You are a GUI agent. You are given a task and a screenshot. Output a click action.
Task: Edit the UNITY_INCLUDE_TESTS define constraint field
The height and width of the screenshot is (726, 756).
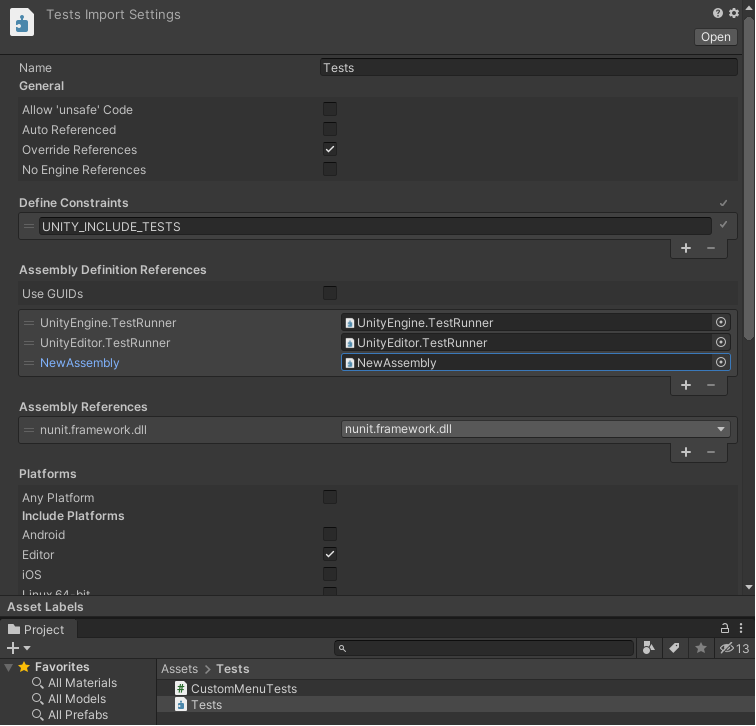tap(375, 226)
